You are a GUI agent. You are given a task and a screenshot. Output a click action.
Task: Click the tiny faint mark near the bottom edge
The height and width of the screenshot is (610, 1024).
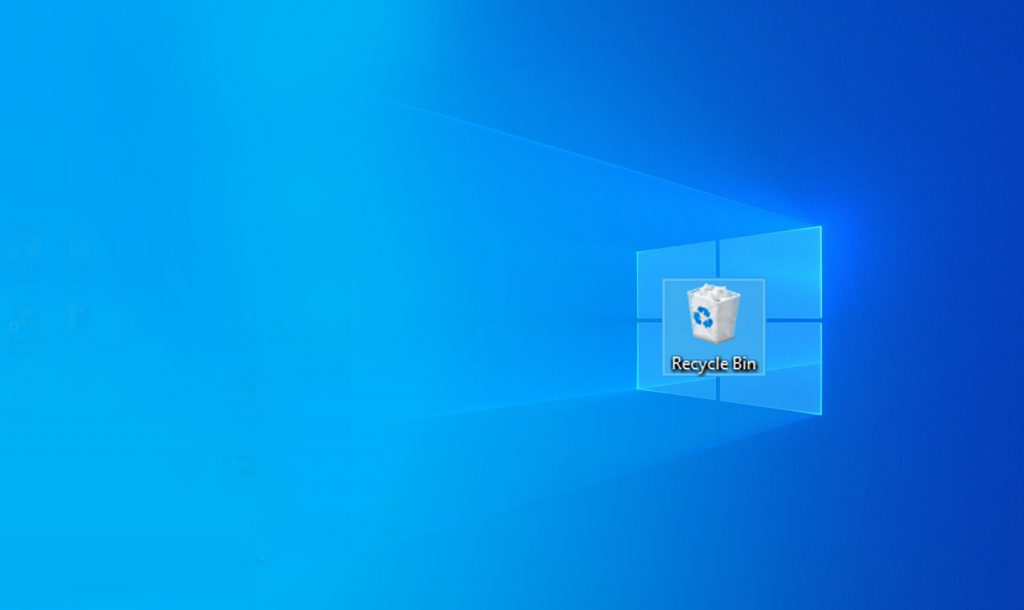click(260, 561)
